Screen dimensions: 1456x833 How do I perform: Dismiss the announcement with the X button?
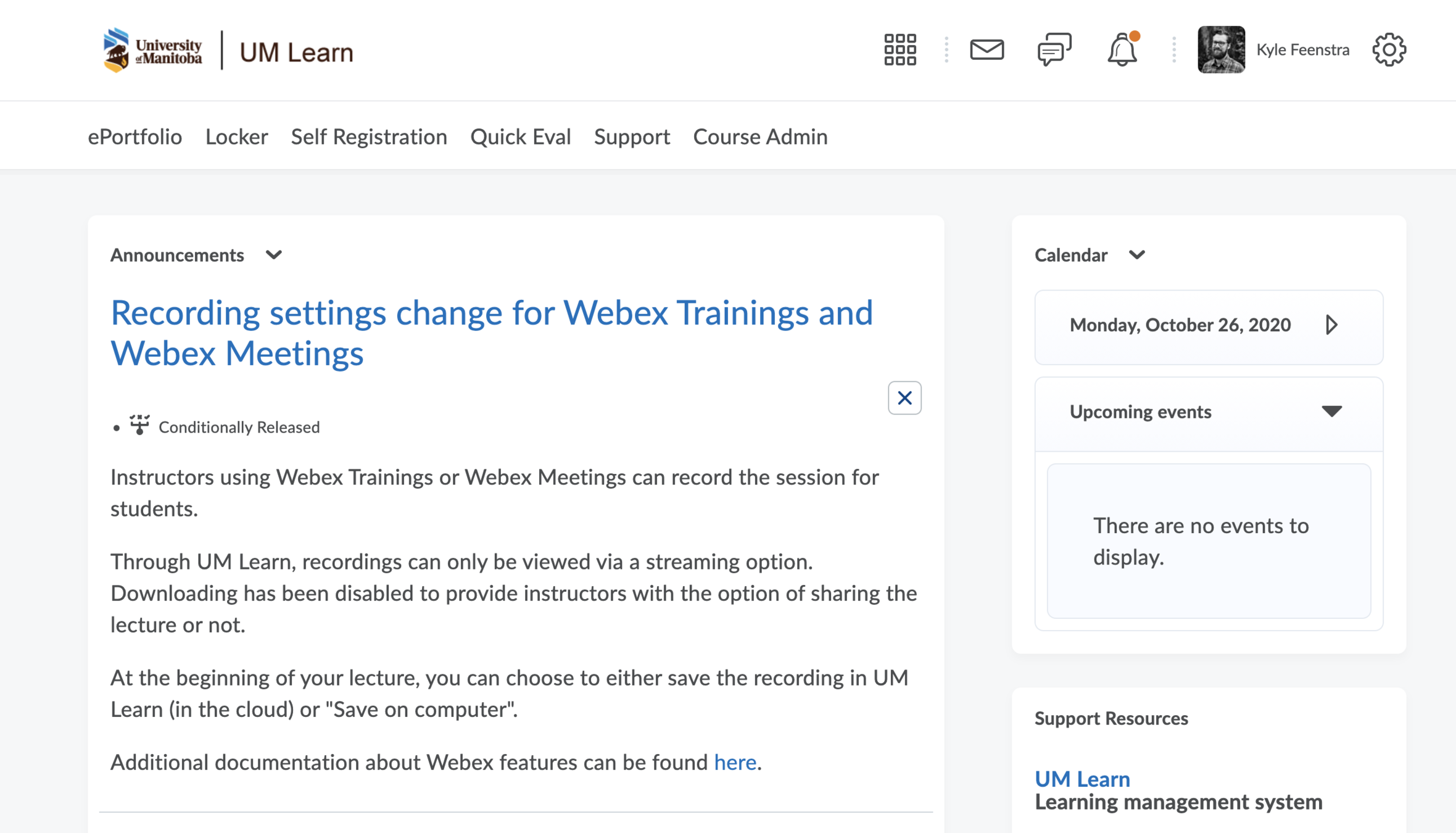point(904,398)
